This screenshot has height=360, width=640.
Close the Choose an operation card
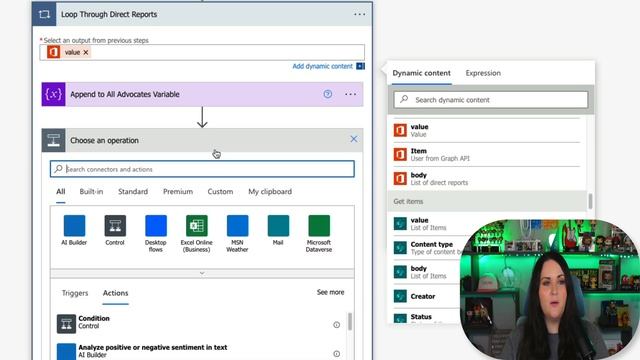tap(353, 139)
